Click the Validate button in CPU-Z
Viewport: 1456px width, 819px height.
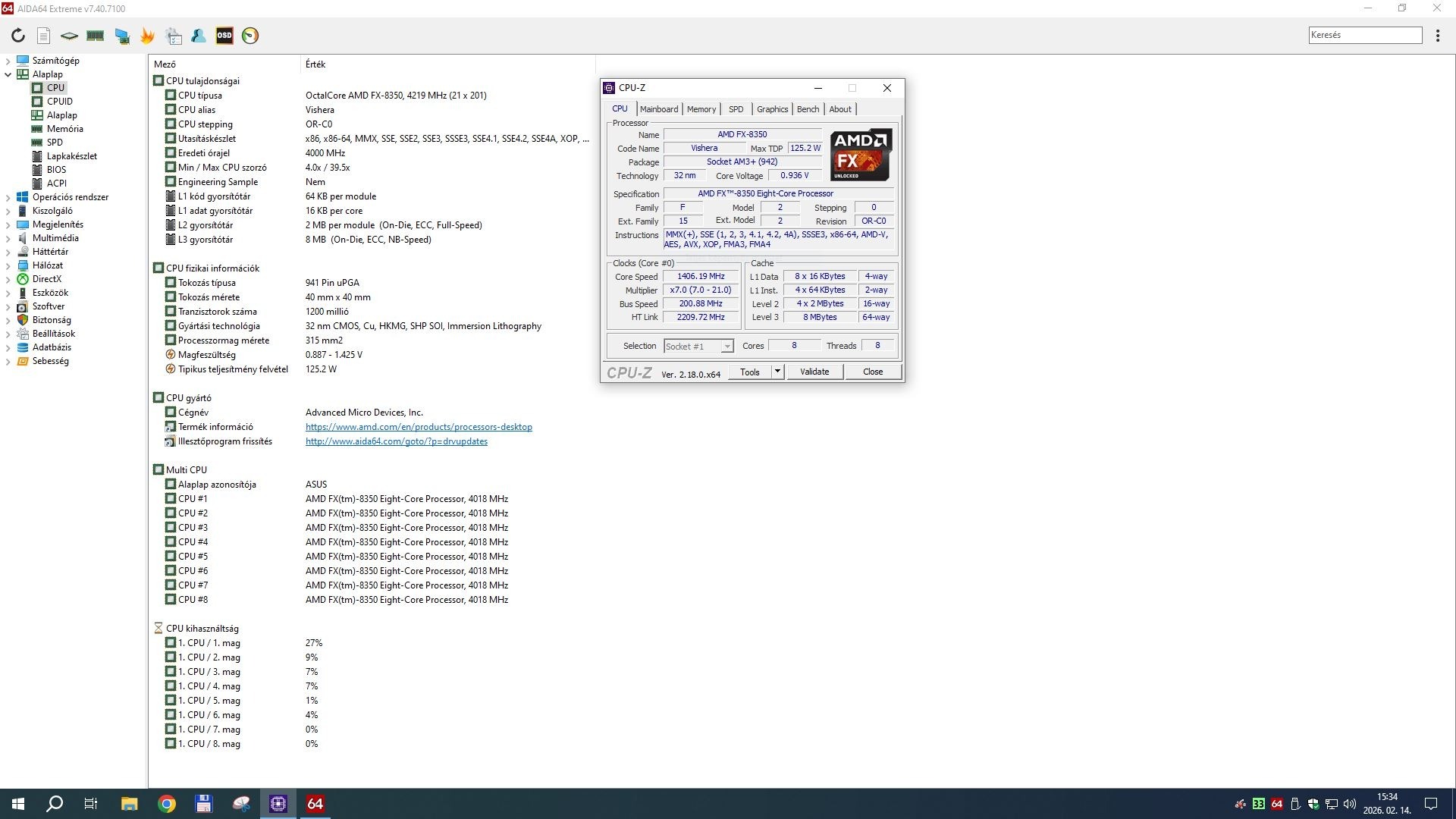814,372
